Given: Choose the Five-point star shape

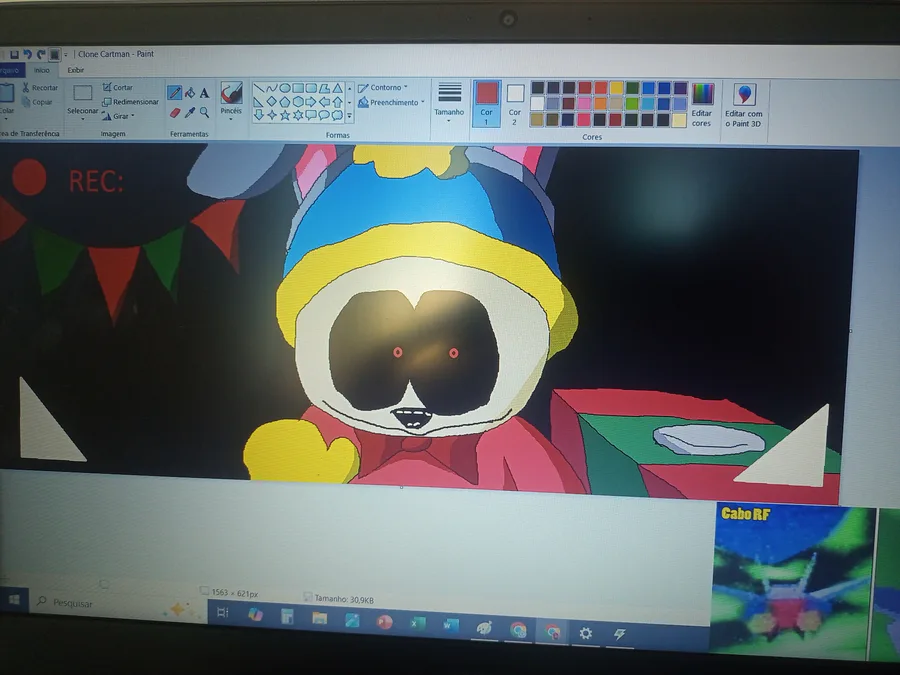Looking at the screenshot, I should coord(285,115).
